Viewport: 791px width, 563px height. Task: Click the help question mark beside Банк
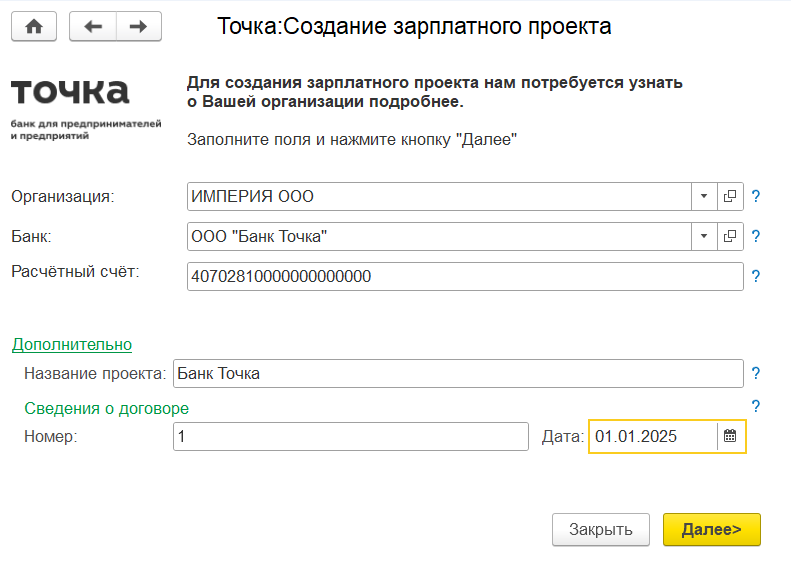(x=756, y=237)
